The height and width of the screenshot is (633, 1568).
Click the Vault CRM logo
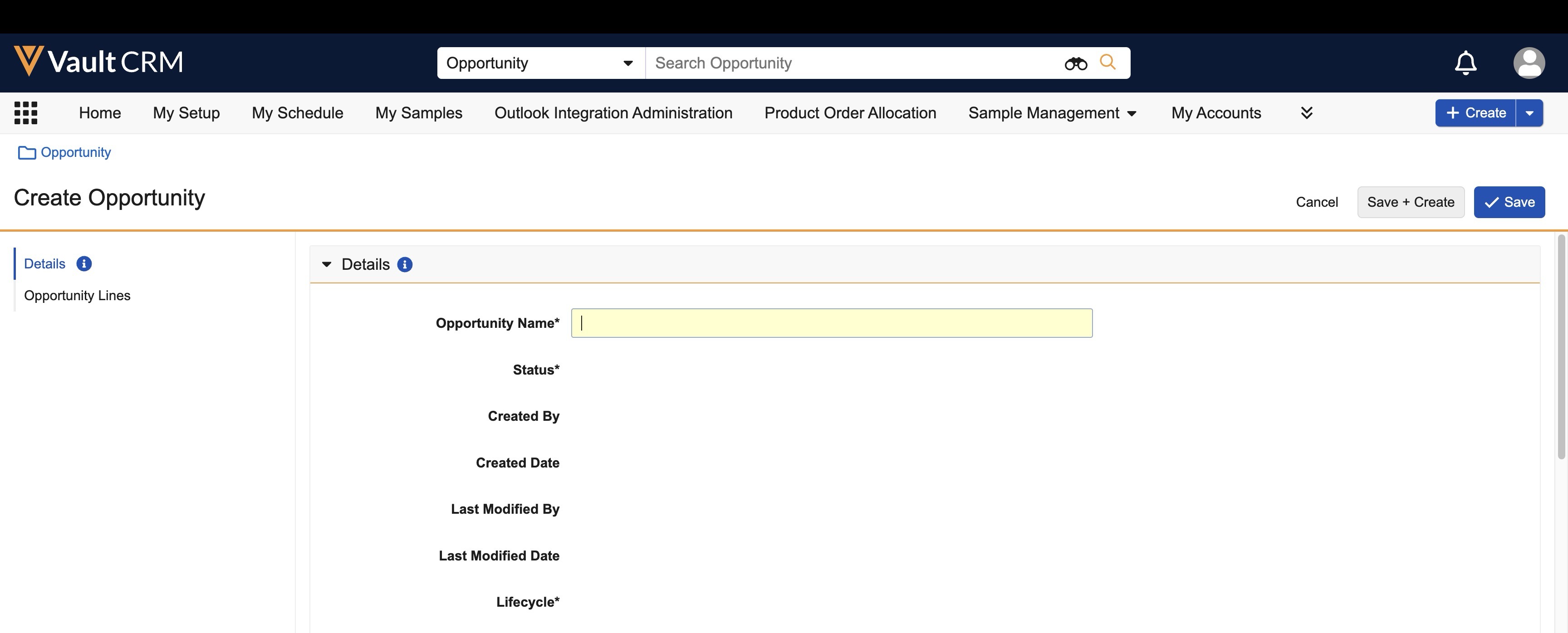coord(98,62)
